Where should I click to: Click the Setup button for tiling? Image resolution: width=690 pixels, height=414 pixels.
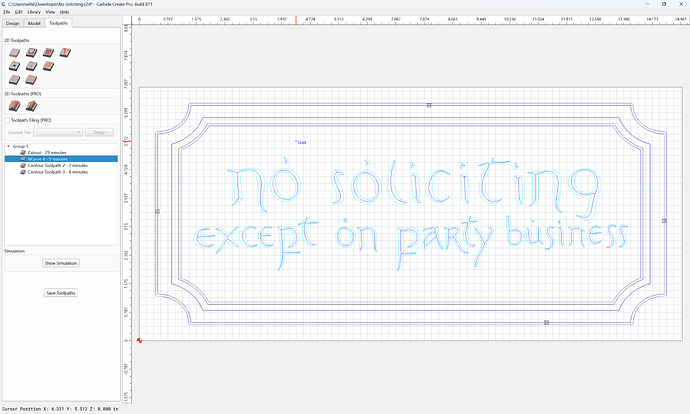pyautogui.click(x=99, y=132)
